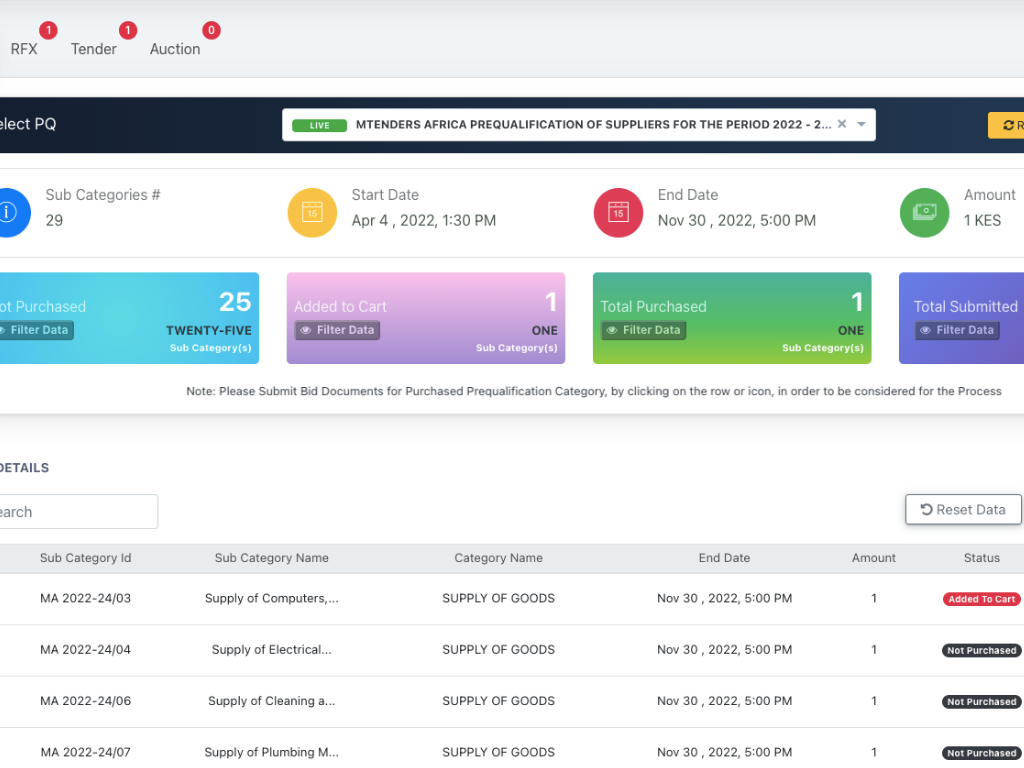The width and height of the screenshot is (1024, 768).
Task: Open the RFX tab
Action: click(x=24, y=49)
